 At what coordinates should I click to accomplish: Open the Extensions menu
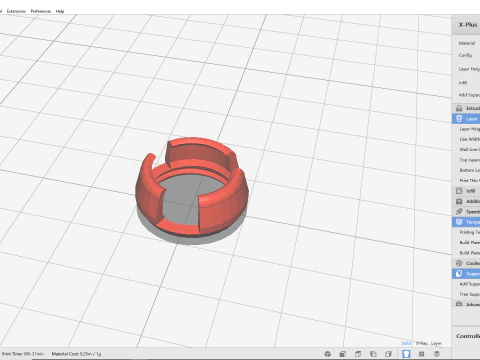(x=16, y=11)
